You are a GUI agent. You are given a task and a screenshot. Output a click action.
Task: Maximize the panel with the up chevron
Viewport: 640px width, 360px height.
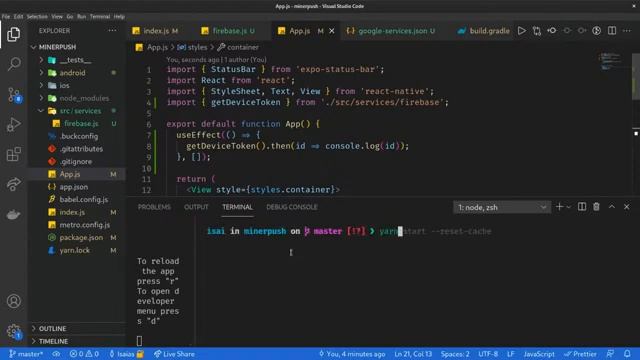click(x=612, y=207)
